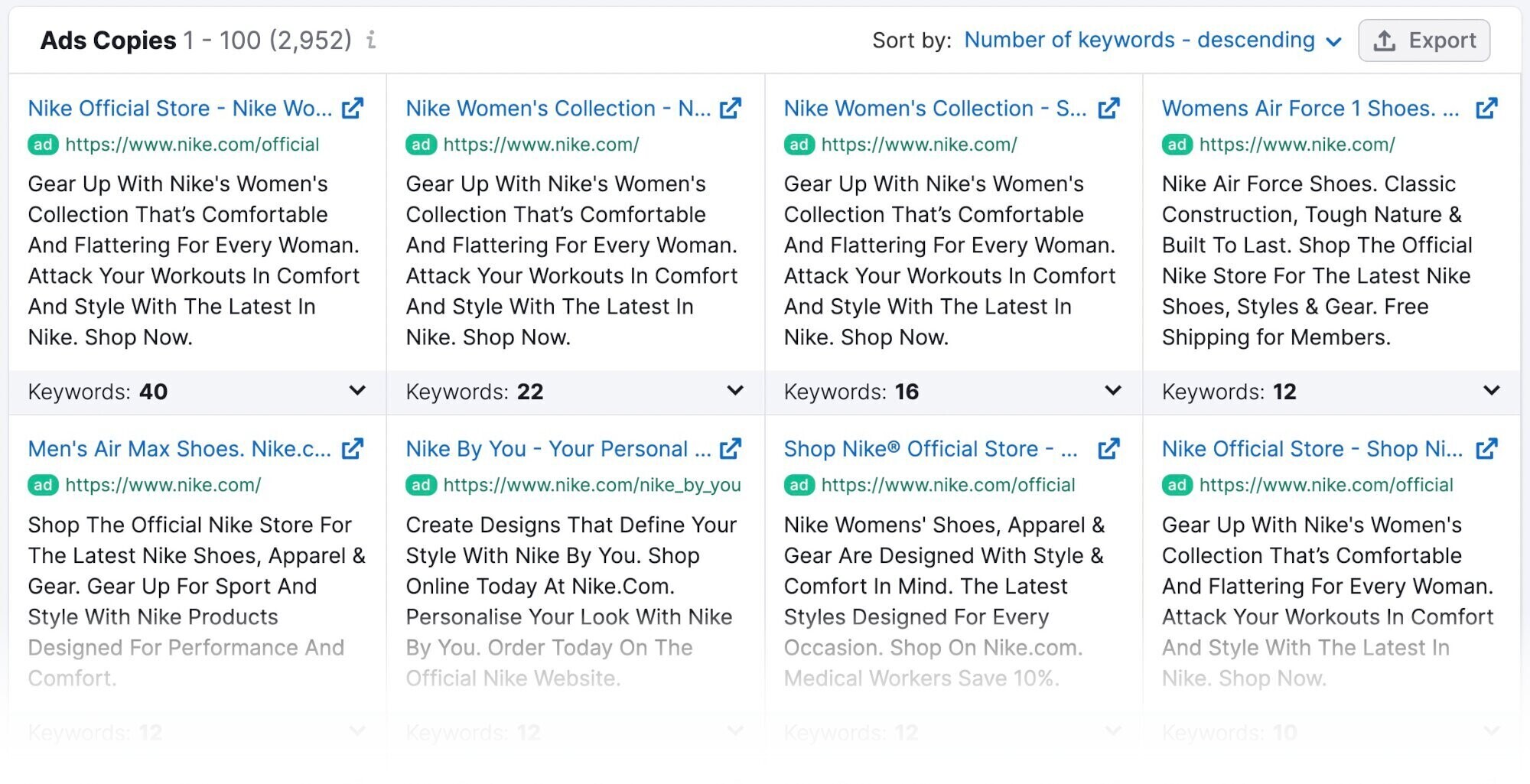Click URL https://www.nike.com/nike_by_you

pyautogui.click(x=592, y=485)
